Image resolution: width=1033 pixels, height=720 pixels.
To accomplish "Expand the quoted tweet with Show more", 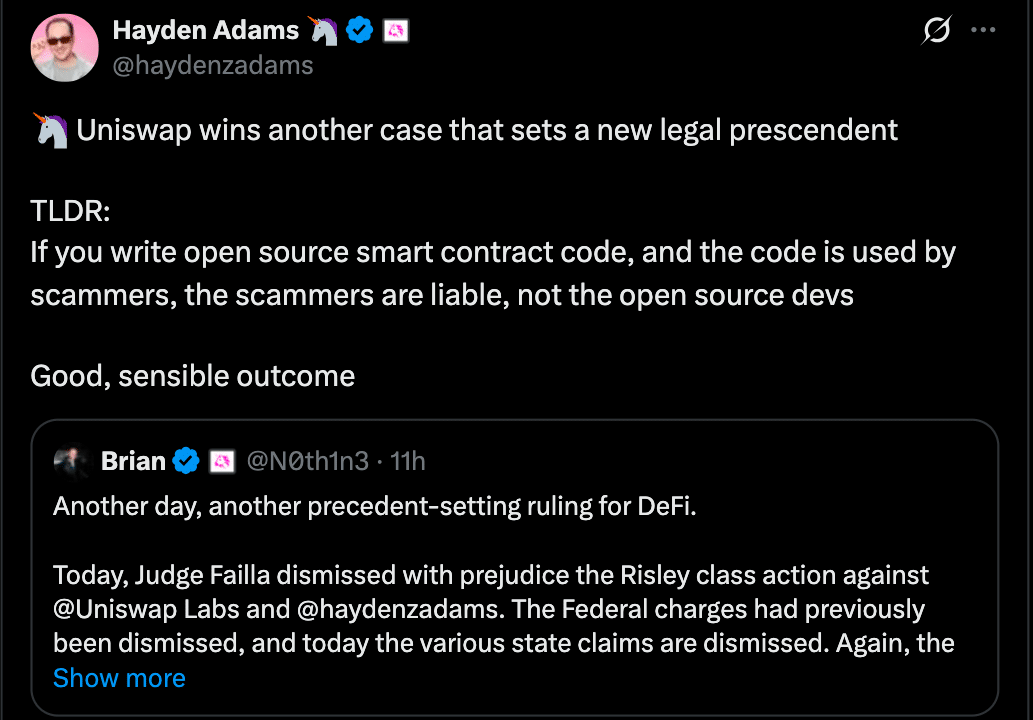I will point(119,678).
